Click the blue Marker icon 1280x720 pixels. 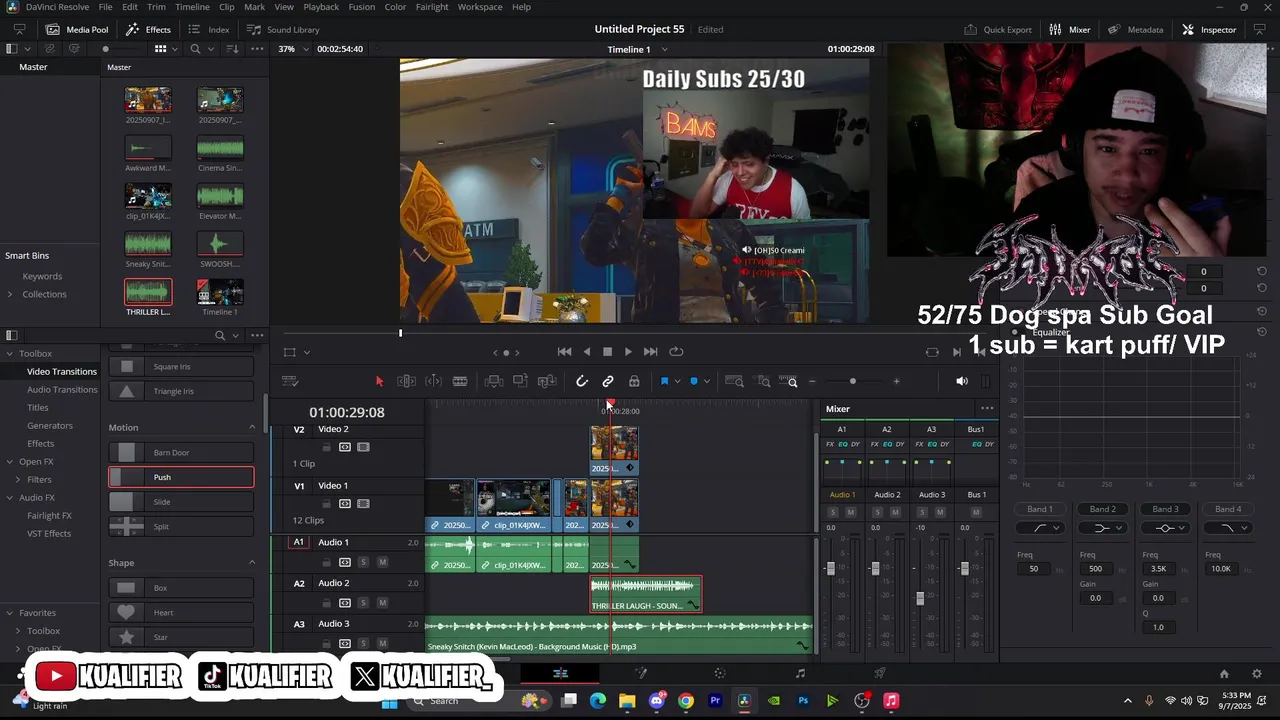694,381
